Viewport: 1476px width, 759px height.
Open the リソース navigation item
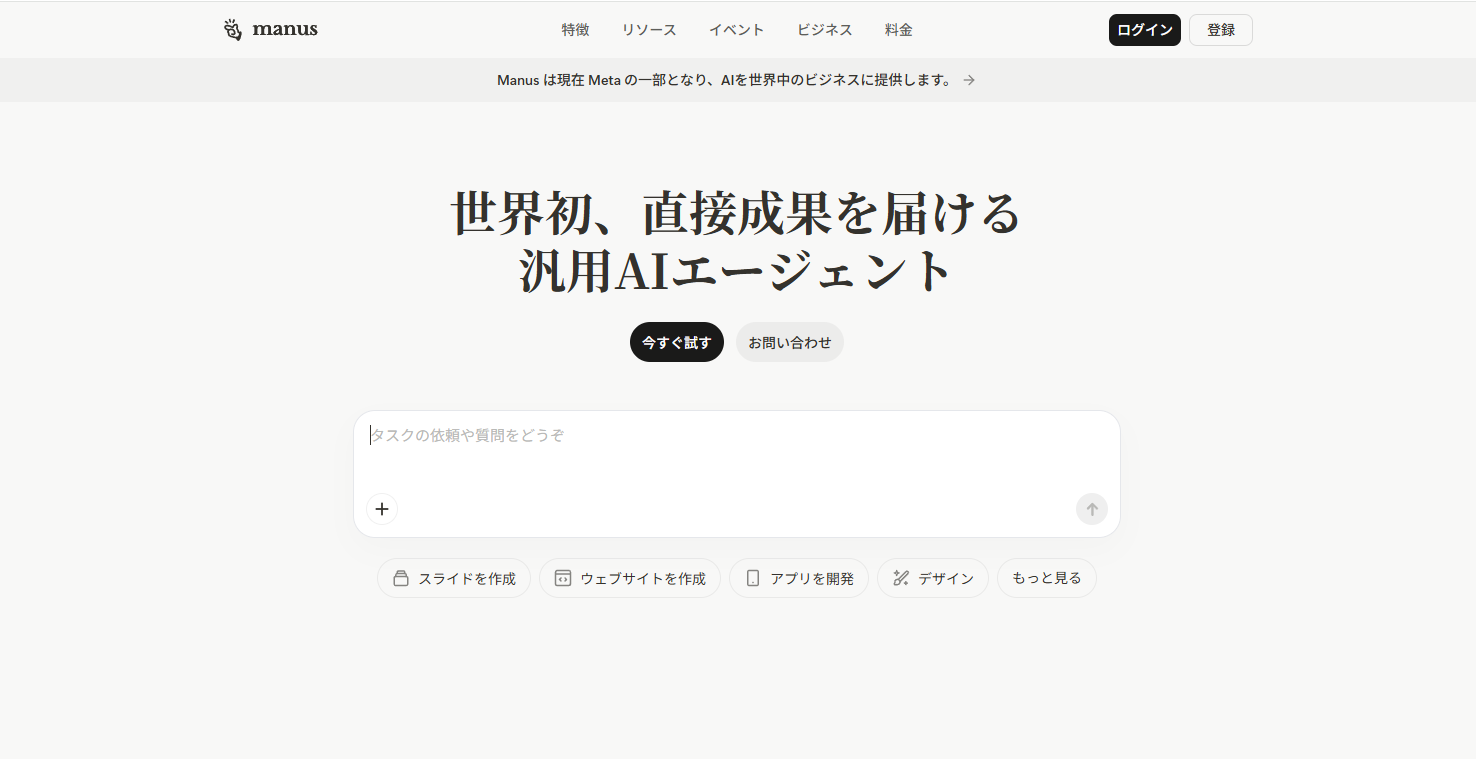[649, 30]
